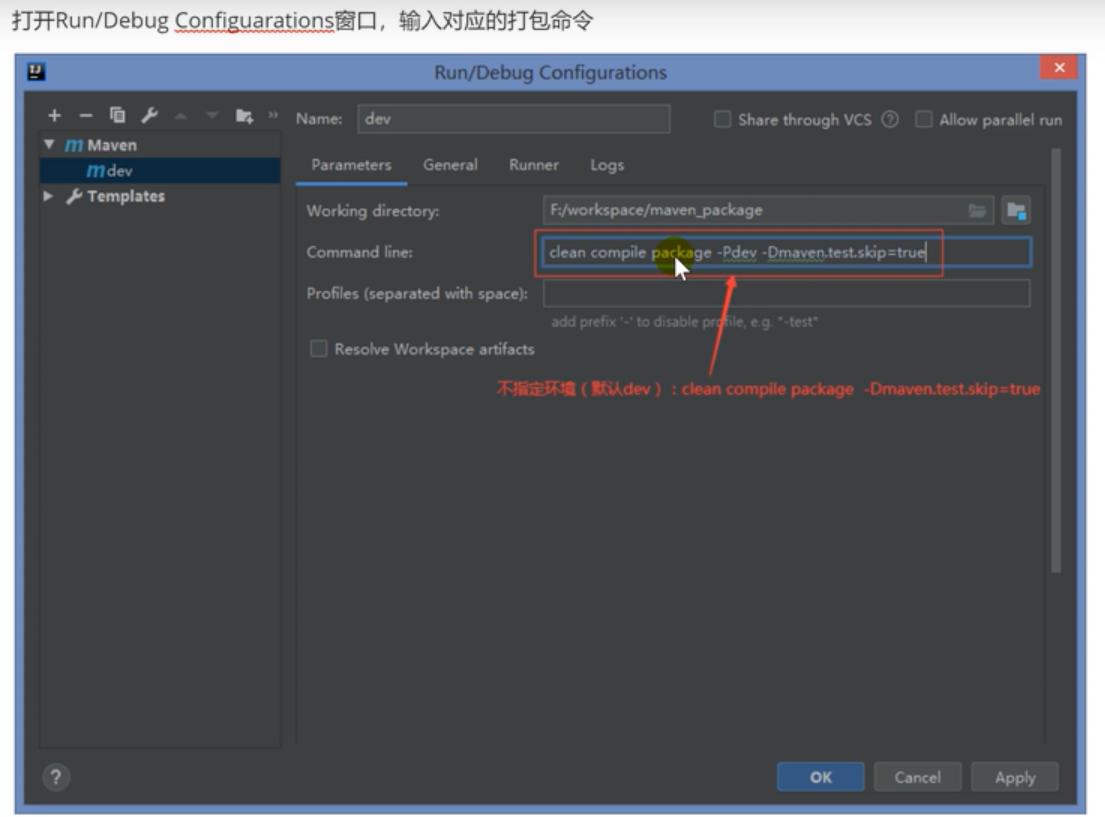The image size is (1105, 817).
Task: Remove the selected configuration with minus icon
Action: coord(86,115)
